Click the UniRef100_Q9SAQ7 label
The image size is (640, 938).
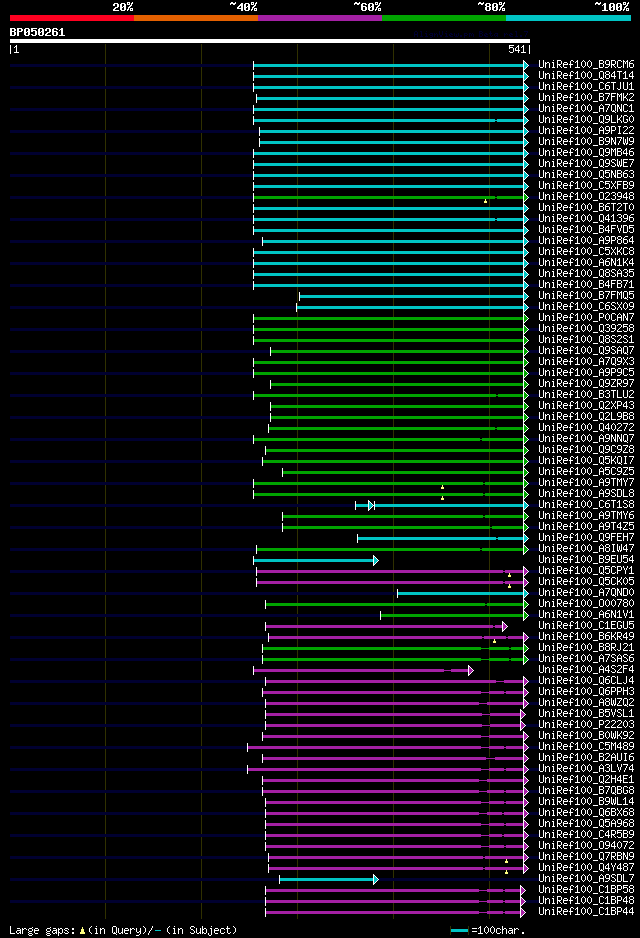(x=586, y=351)
